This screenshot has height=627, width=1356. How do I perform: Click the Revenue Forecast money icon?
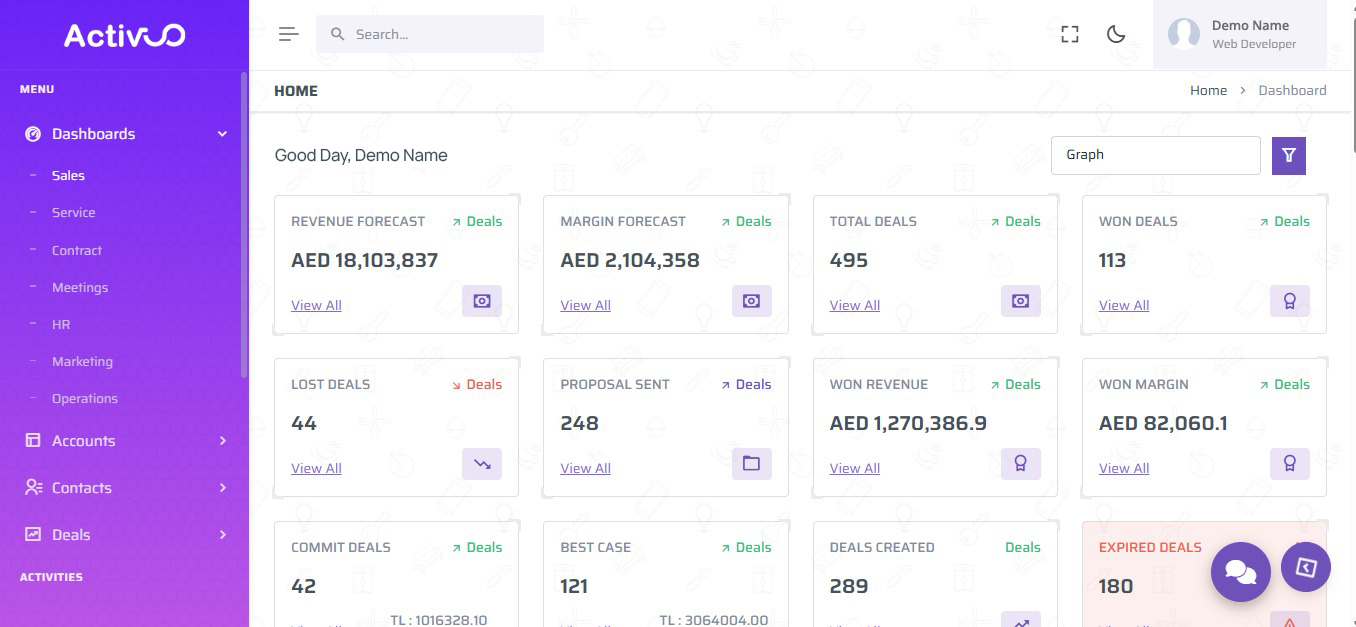(482, 301)
